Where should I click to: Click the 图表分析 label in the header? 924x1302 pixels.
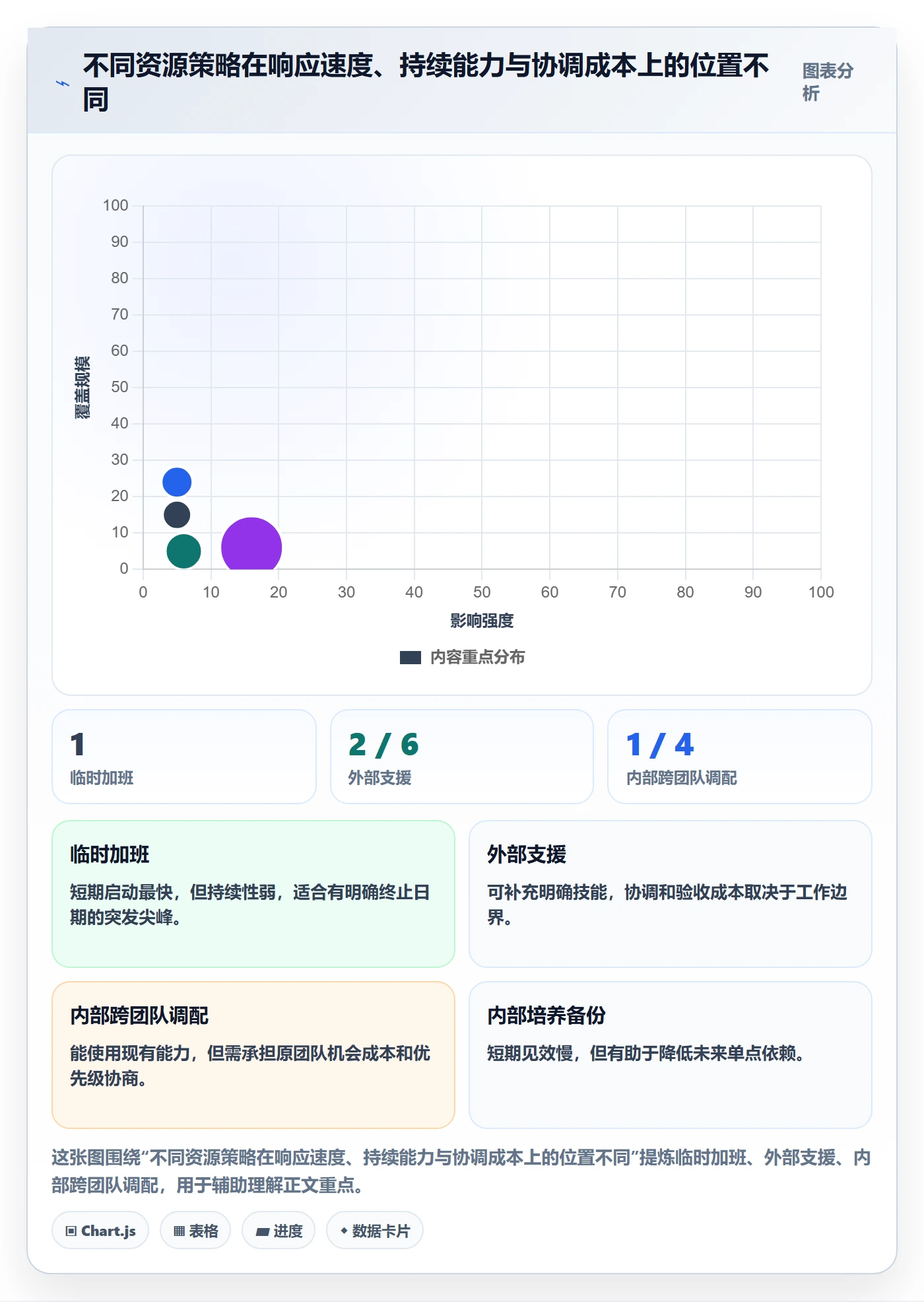pyautogui.click(x=828, y=82)
